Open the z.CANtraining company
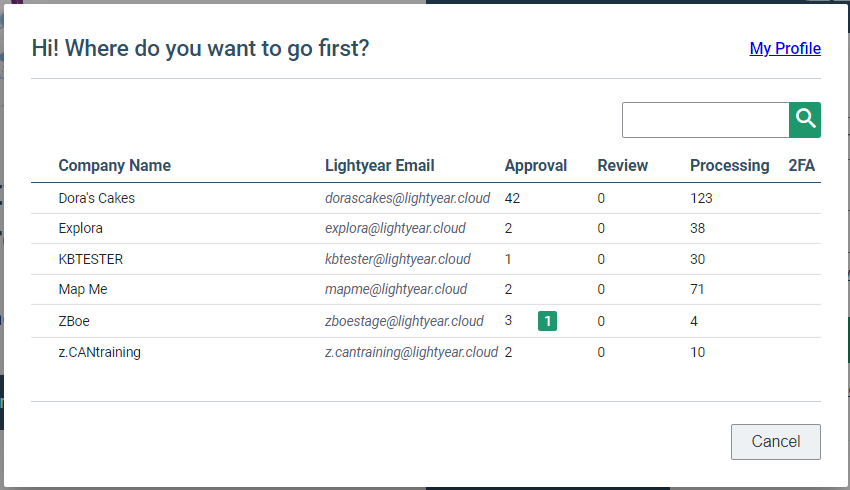 click(x=100, y=352)
